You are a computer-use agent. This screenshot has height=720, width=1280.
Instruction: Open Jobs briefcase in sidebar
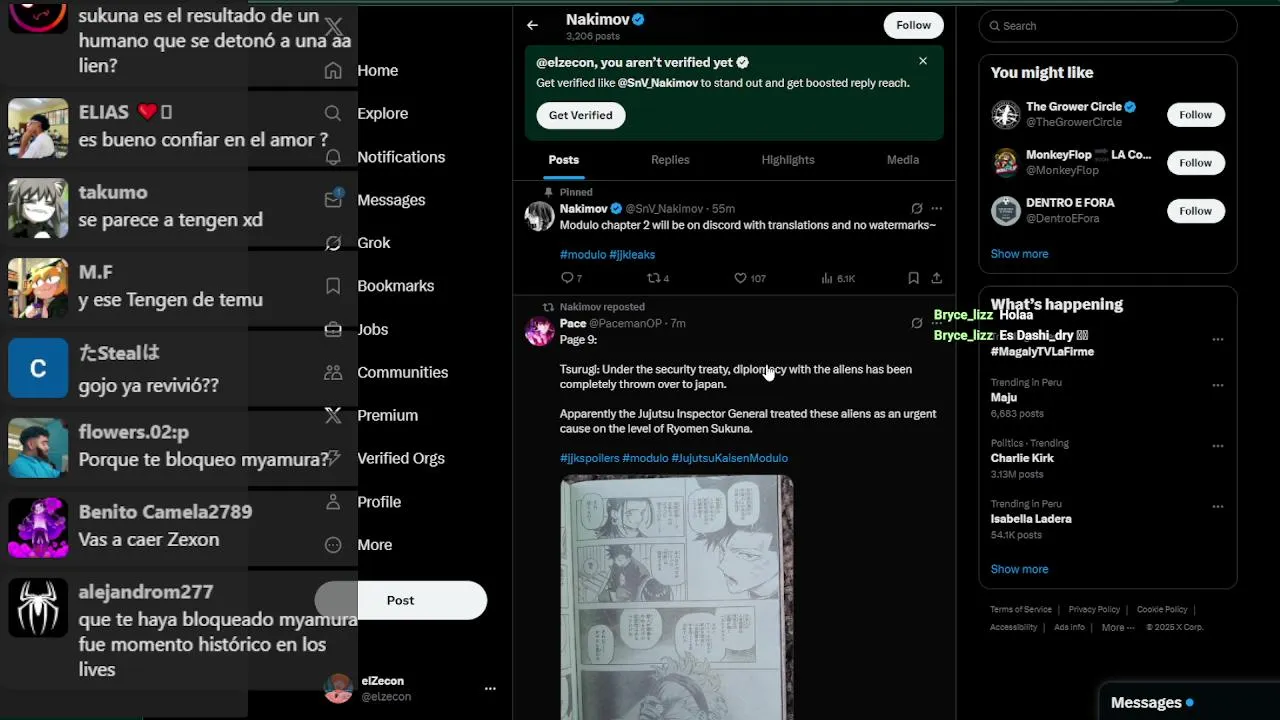[333, 329]
